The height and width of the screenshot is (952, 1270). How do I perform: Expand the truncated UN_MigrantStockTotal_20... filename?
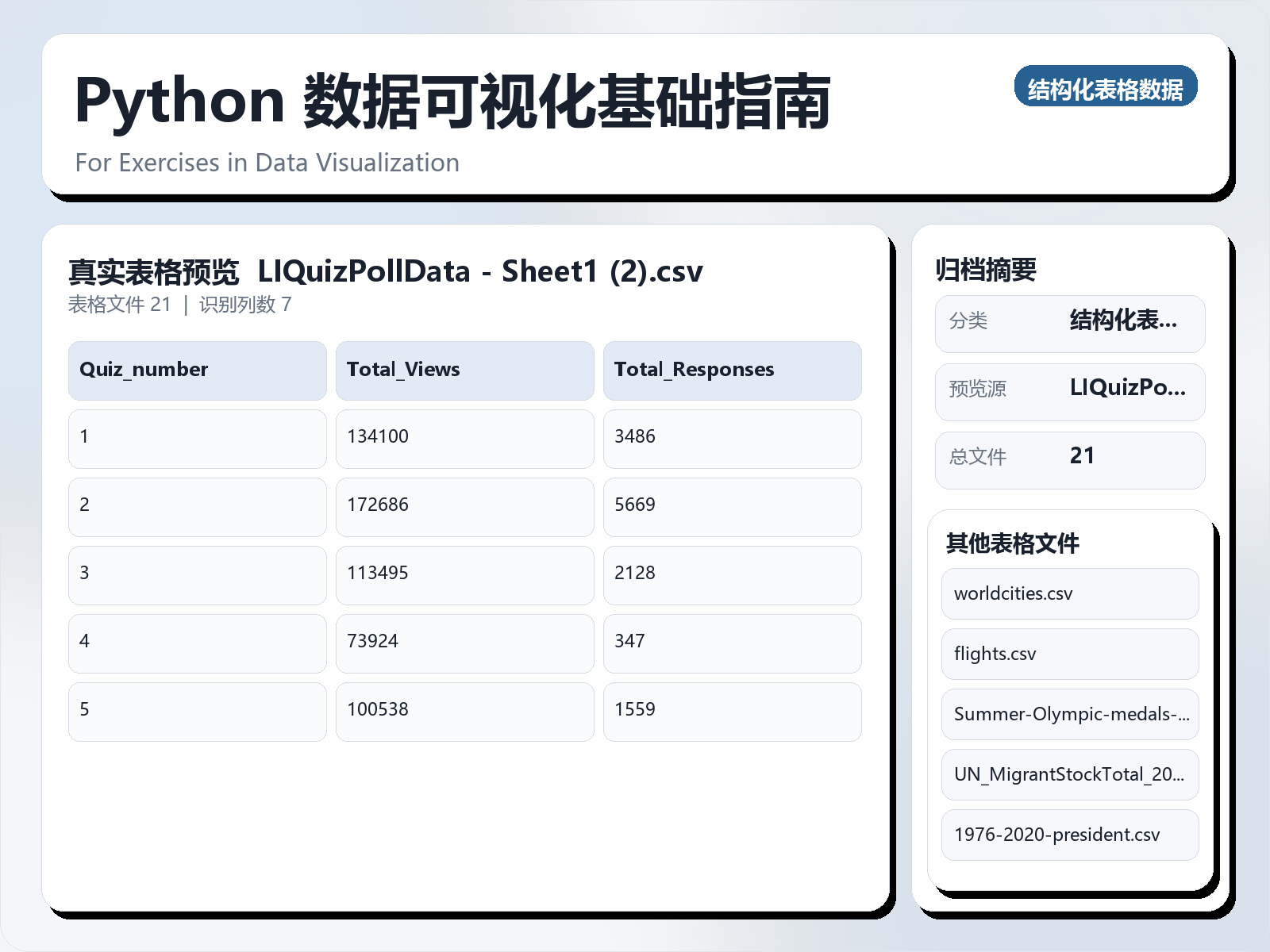click(1069, 775)
